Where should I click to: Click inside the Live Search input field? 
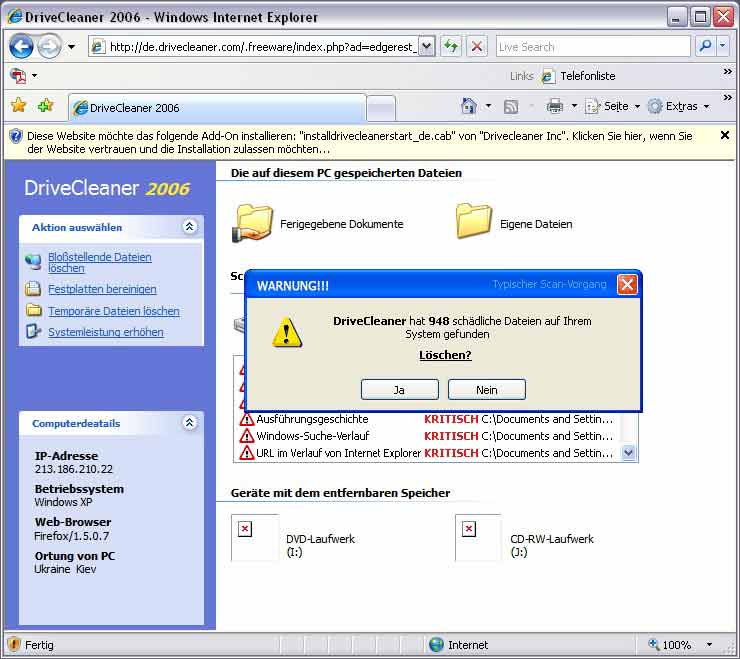(x=591, y=46)
